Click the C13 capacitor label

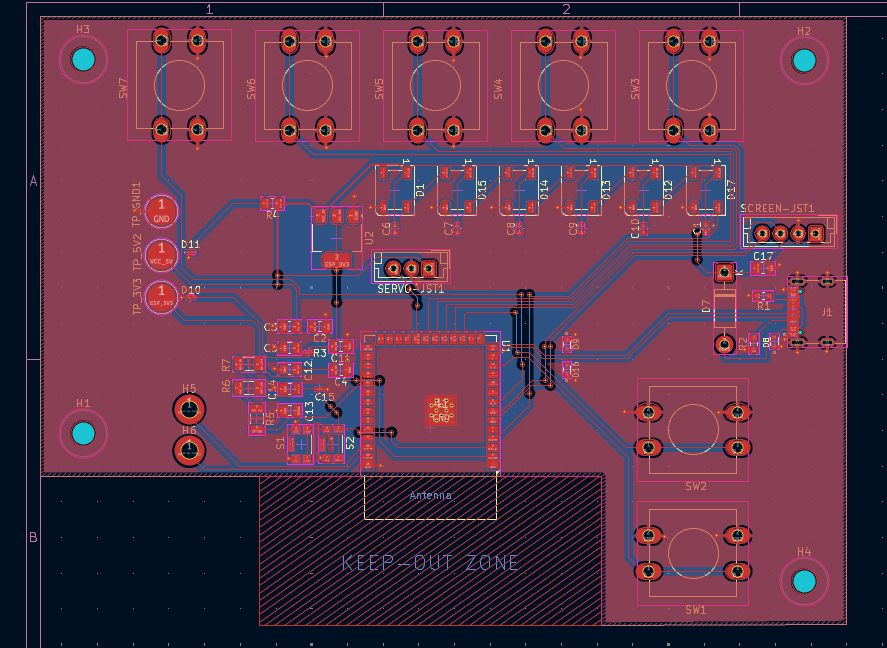(309, 411)
